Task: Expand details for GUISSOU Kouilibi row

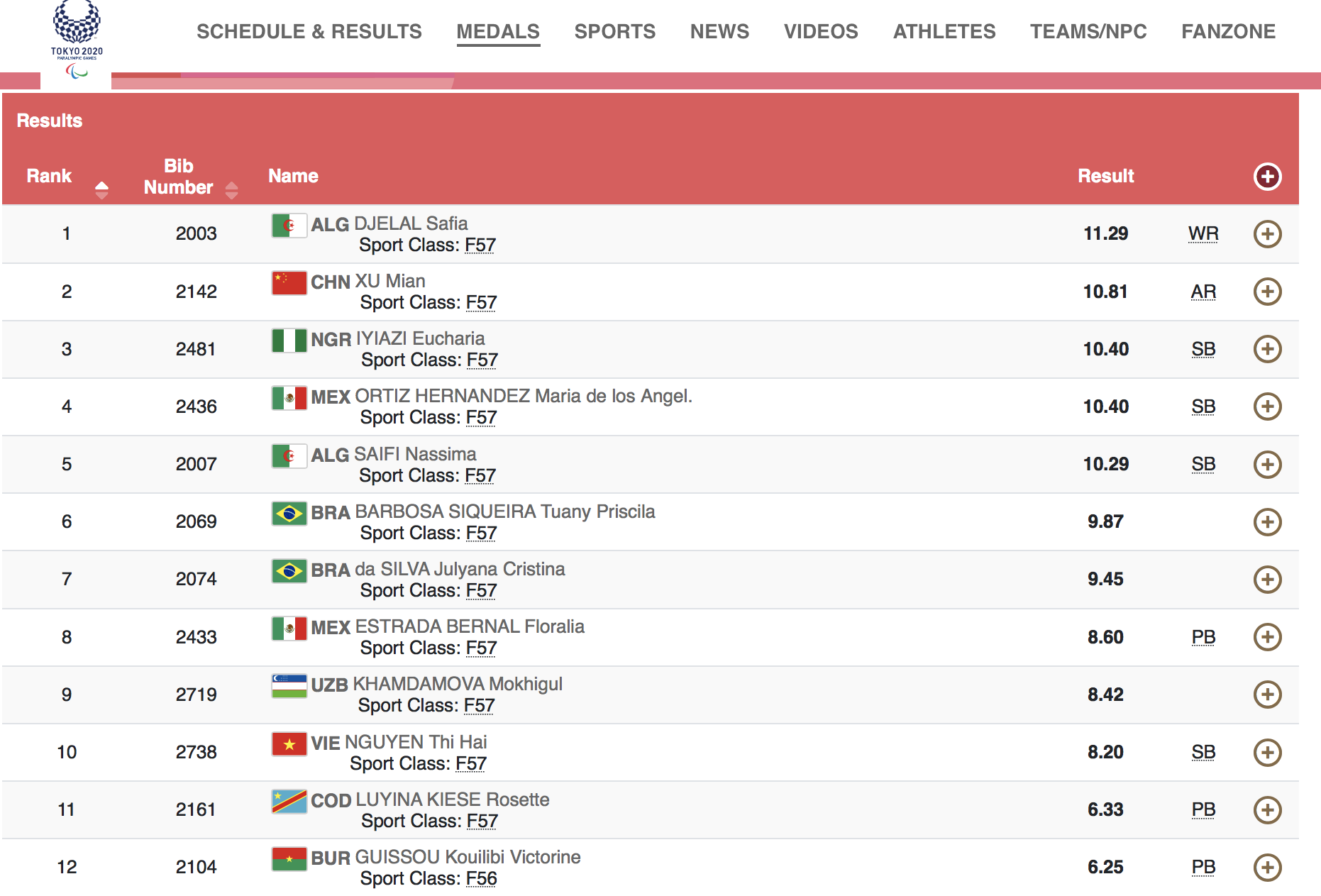Action: pos(1267,868)
